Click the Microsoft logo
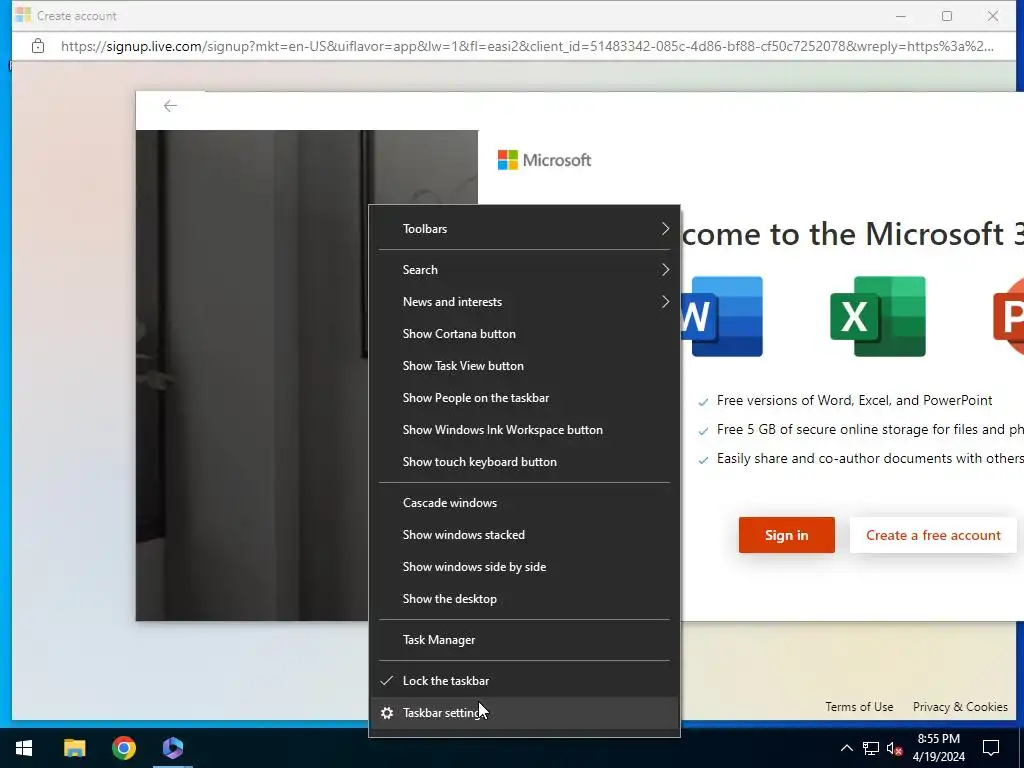 (x=544, y=160)
